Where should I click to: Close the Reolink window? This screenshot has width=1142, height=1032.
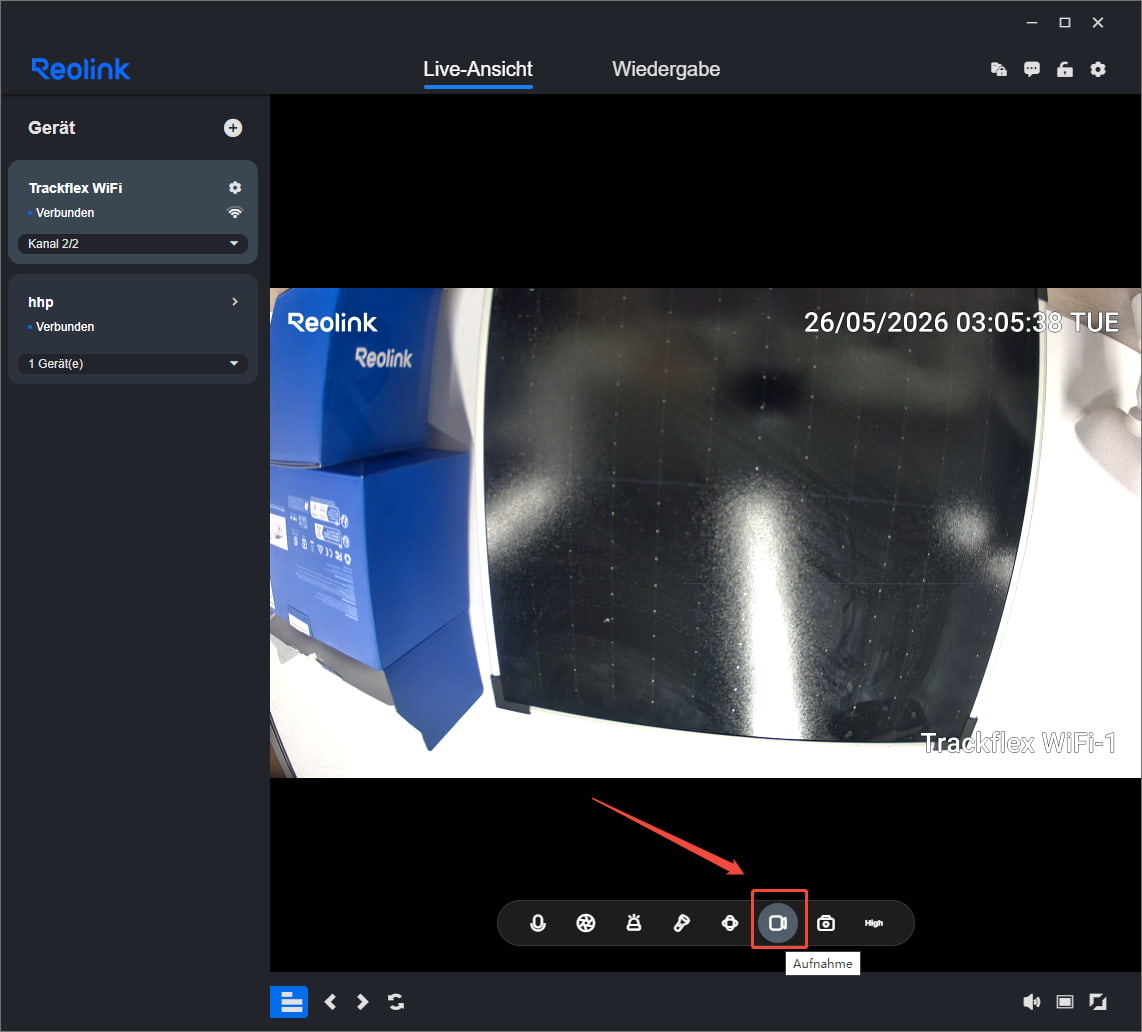coord(1098,23)
